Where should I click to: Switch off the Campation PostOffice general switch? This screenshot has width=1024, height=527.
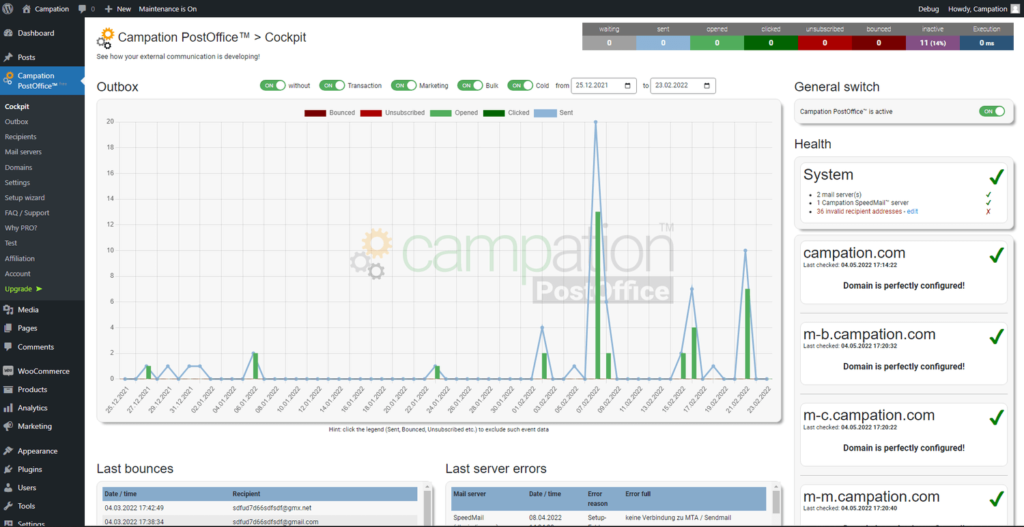pyautogui.click(x=991, y=112)
